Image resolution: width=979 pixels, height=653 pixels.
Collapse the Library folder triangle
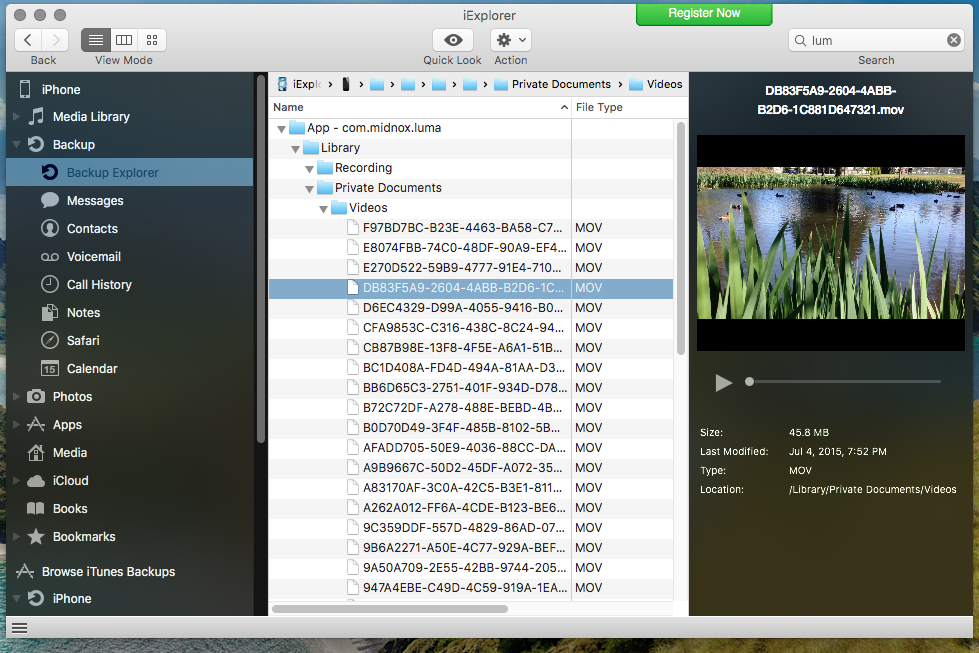click(x=295, y=149)
